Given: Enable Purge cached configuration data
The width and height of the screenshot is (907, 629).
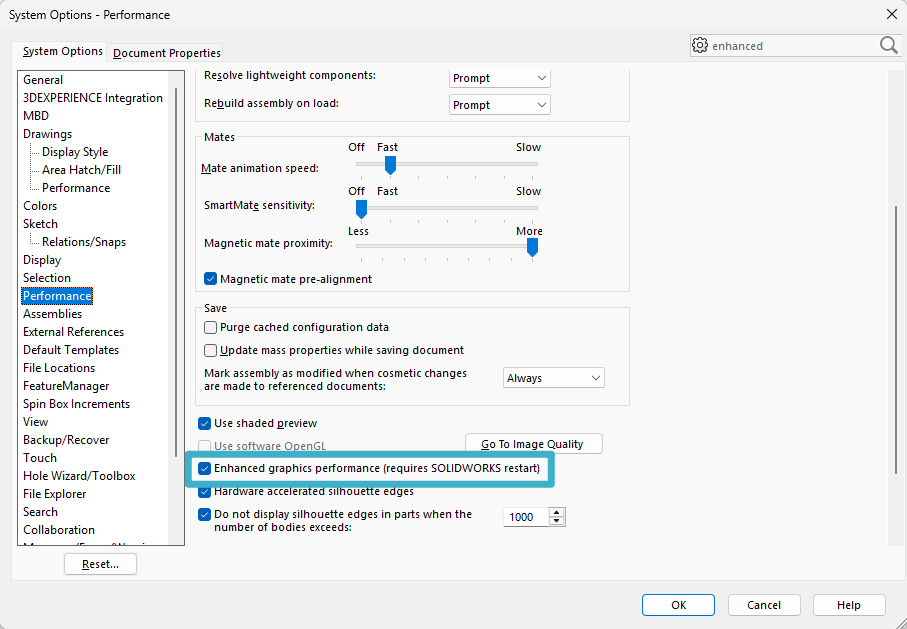Looking at the screenshot, I should point(211,328).
